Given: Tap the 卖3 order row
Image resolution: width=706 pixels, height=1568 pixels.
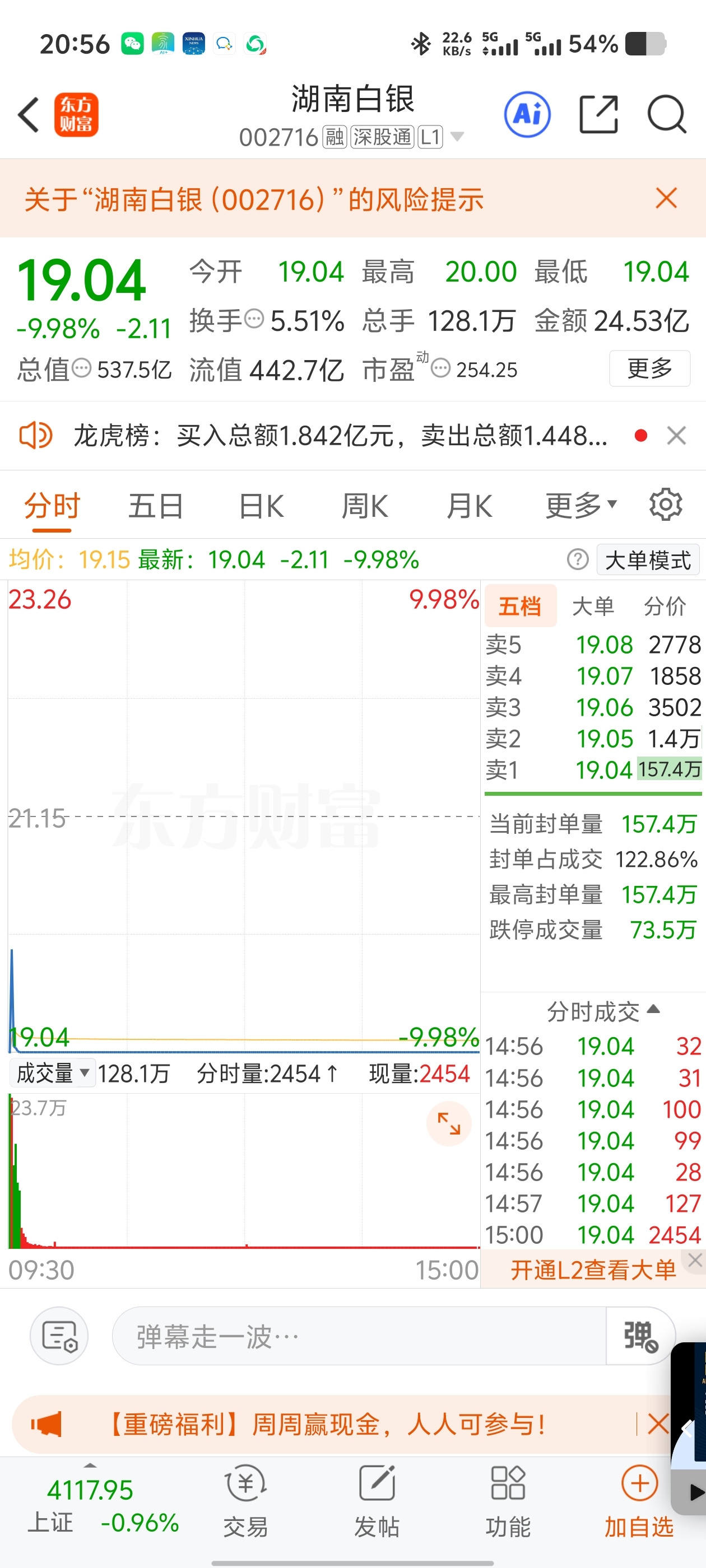Looking at the screenshot, I should pyautogui.click(x=593, y=707).
